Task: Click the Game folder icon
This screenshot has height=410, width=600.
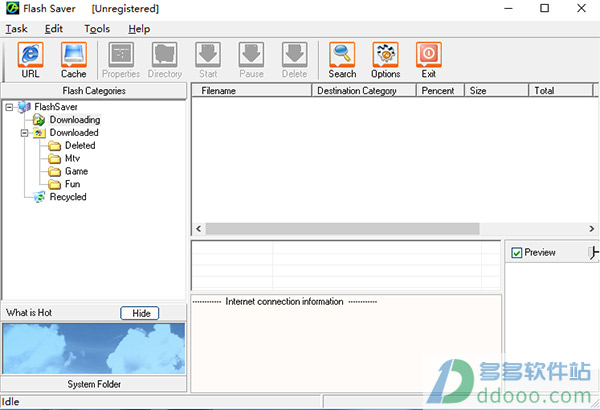Action: 54,172
